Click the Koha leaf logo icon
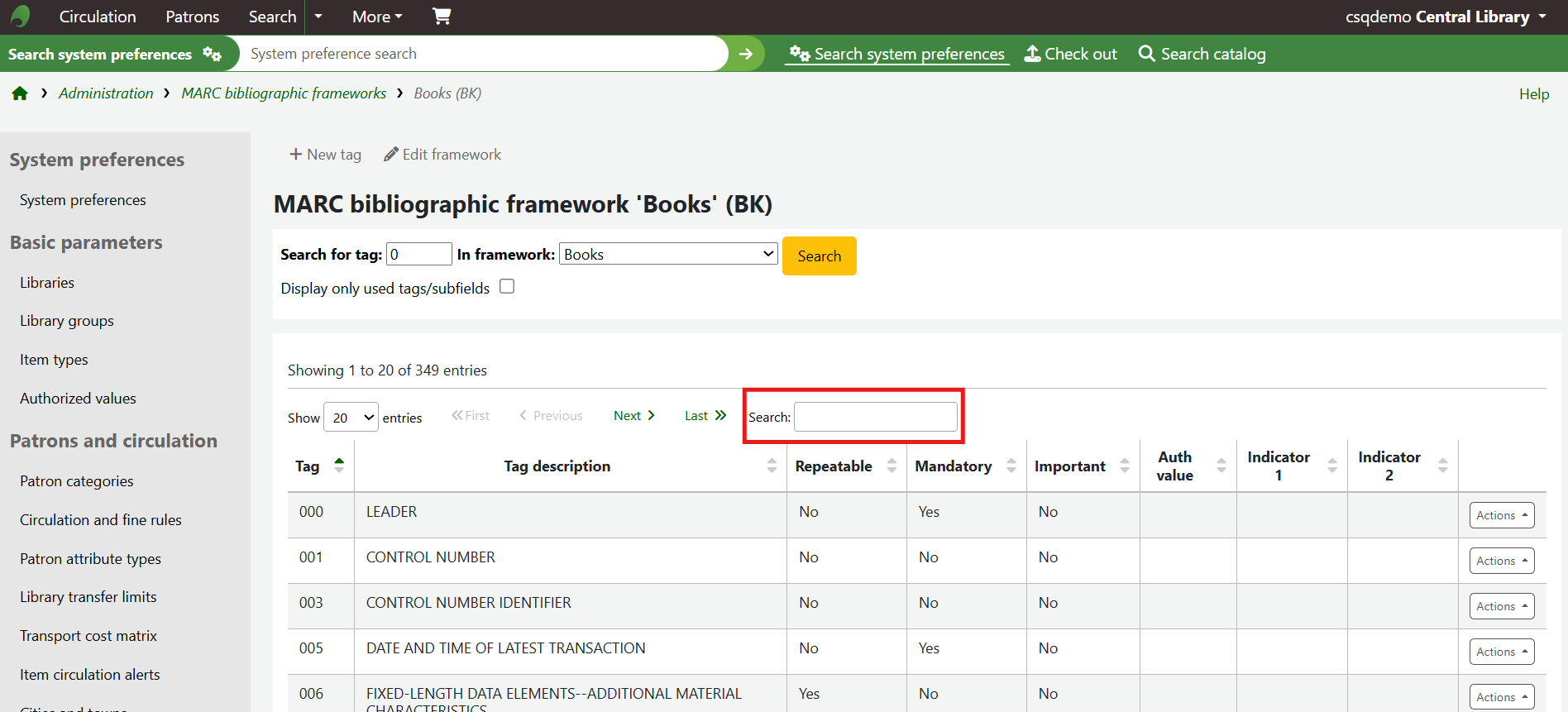This screenshot has height=712, width=1568. tap(21, 17)
